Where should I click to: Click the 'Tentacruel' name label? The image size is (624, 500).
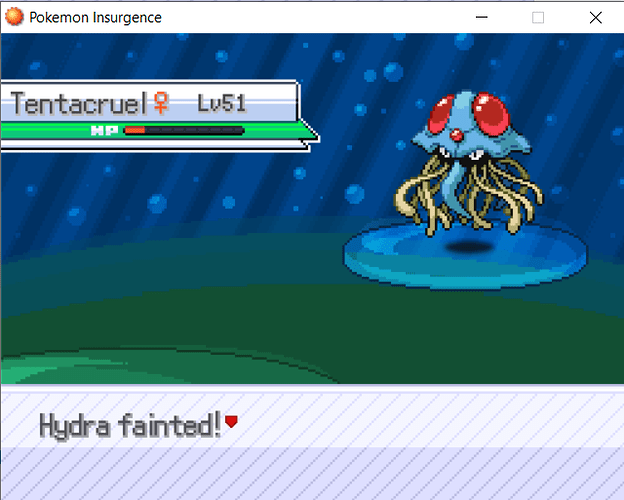click(x=79, y=104)
